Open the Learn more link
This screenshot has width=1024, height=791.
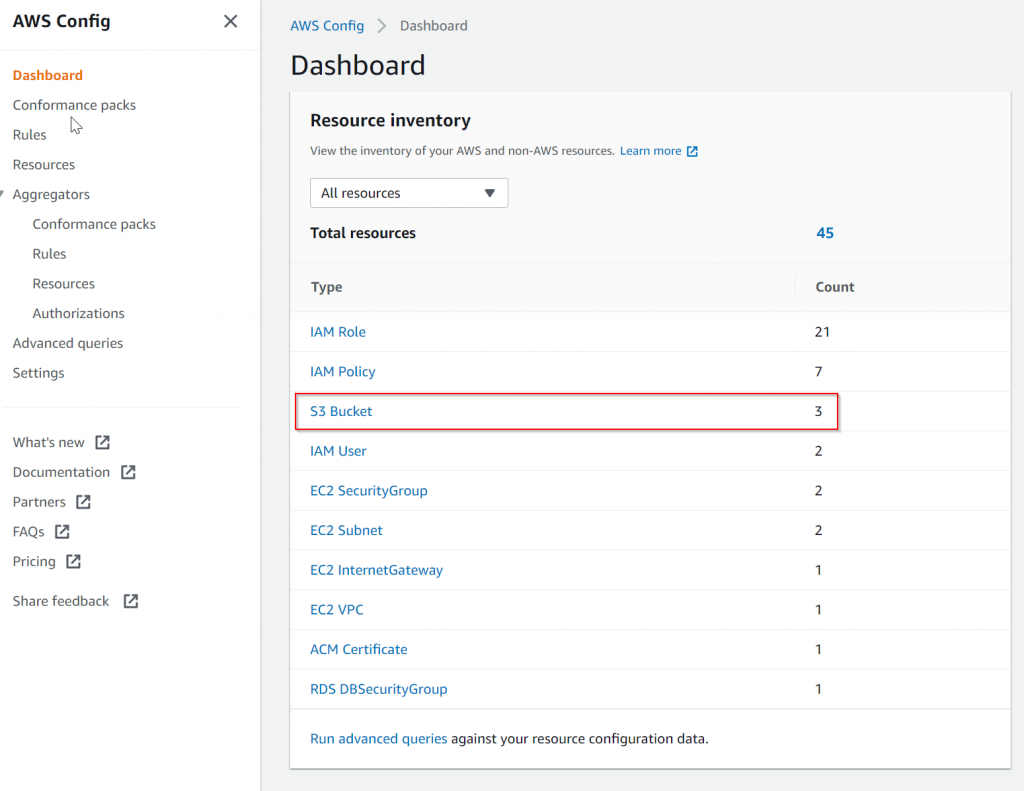[x=650, y=151]
